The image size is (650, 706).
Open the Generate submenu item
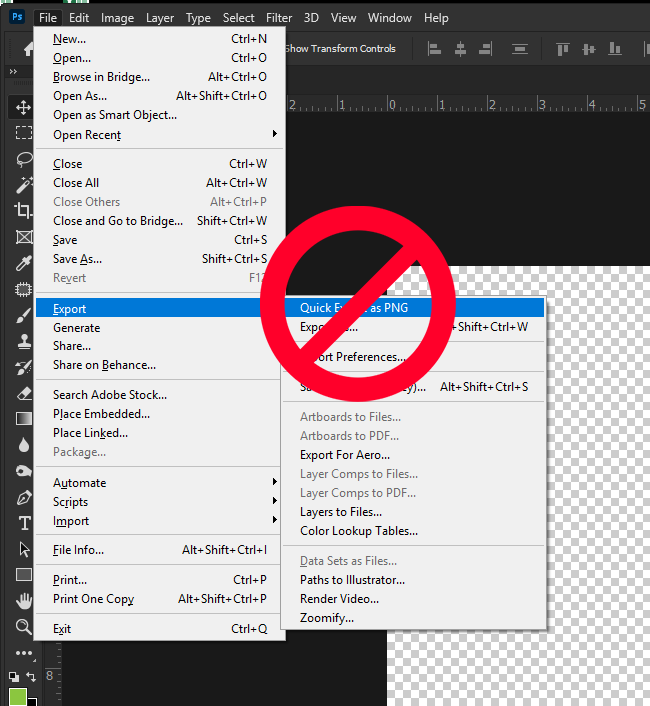pyautogui.click(x=158, y=328)
